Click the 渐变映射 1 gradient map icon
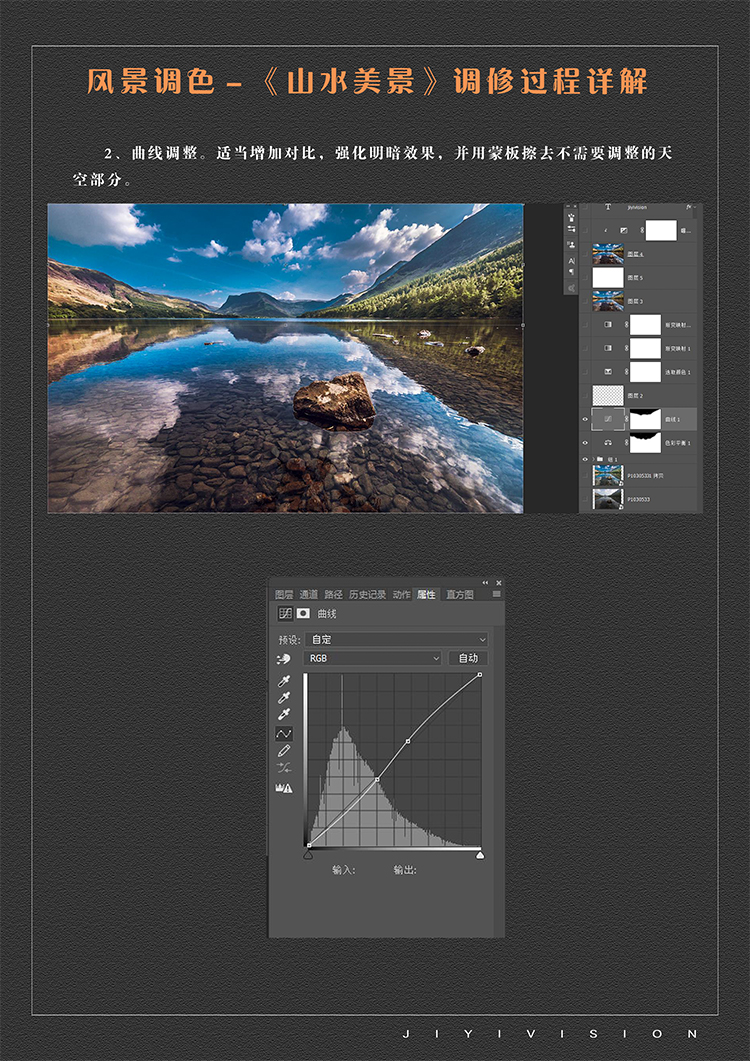The height and width of the screenshot is (1061, 750). click(x=607, y=348)
